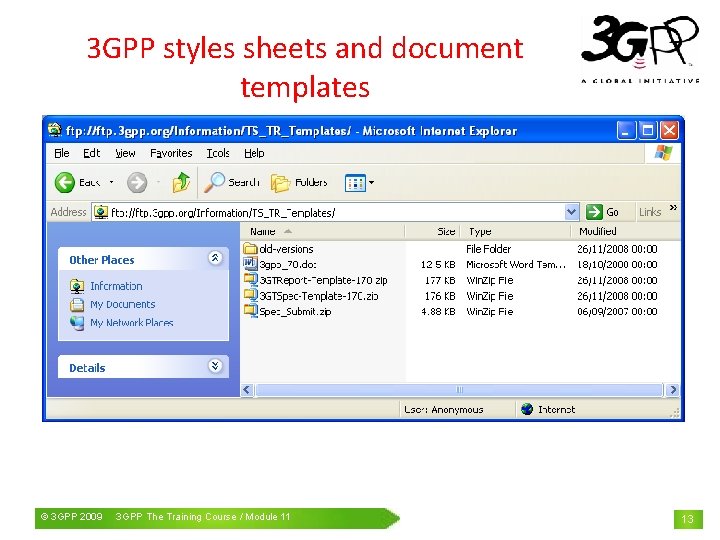Sort by the Type column header
The image size is (720, 540).
[x=515, y=231]
